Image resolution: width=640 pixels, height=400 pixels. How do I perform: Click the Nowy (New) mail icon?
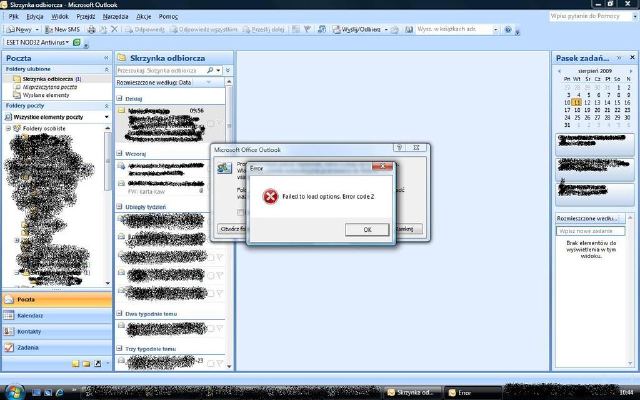coord(20,30)
